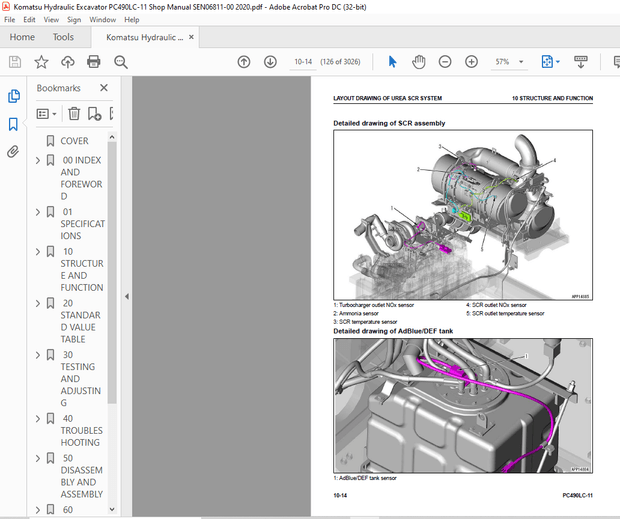Jump to 40 TROUBLESHOOTING bookmark
620x519 pixels.
tap(81, 430)
